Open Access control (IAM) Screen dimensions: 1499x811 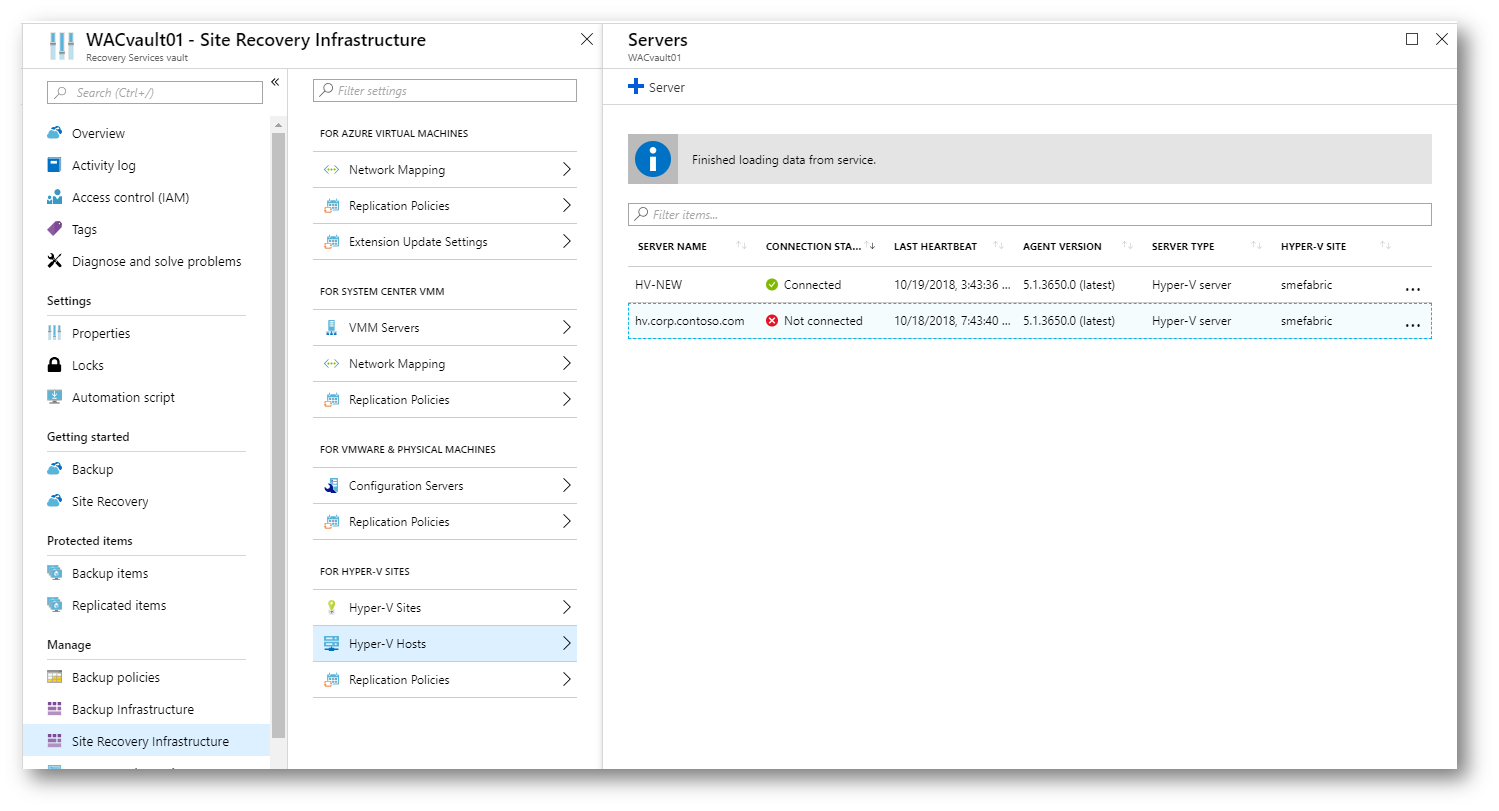click(130, 197)
